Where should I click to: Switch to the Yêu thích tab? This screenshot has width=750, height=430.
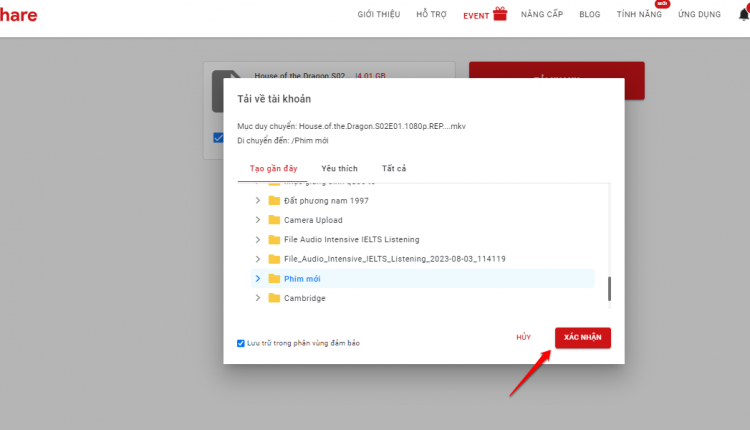pyautogui.click(x=339, y=168)
